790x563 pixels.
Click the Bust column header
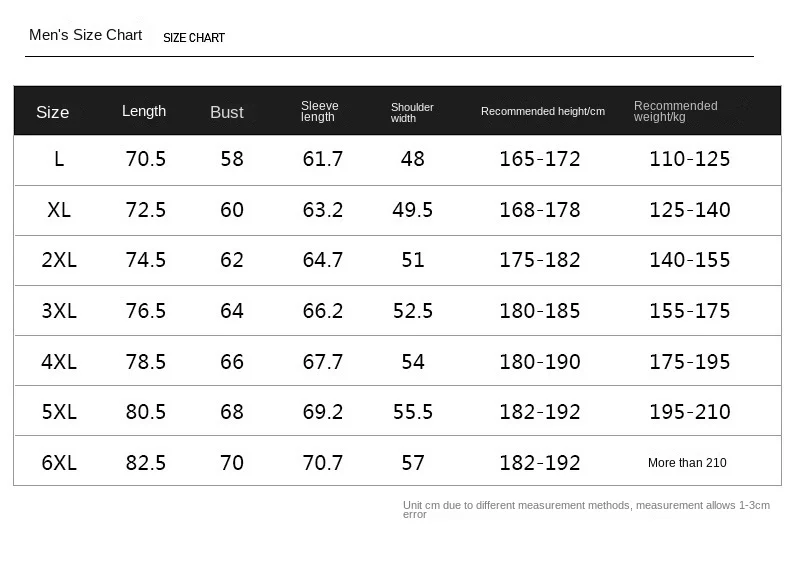[227, 112]
